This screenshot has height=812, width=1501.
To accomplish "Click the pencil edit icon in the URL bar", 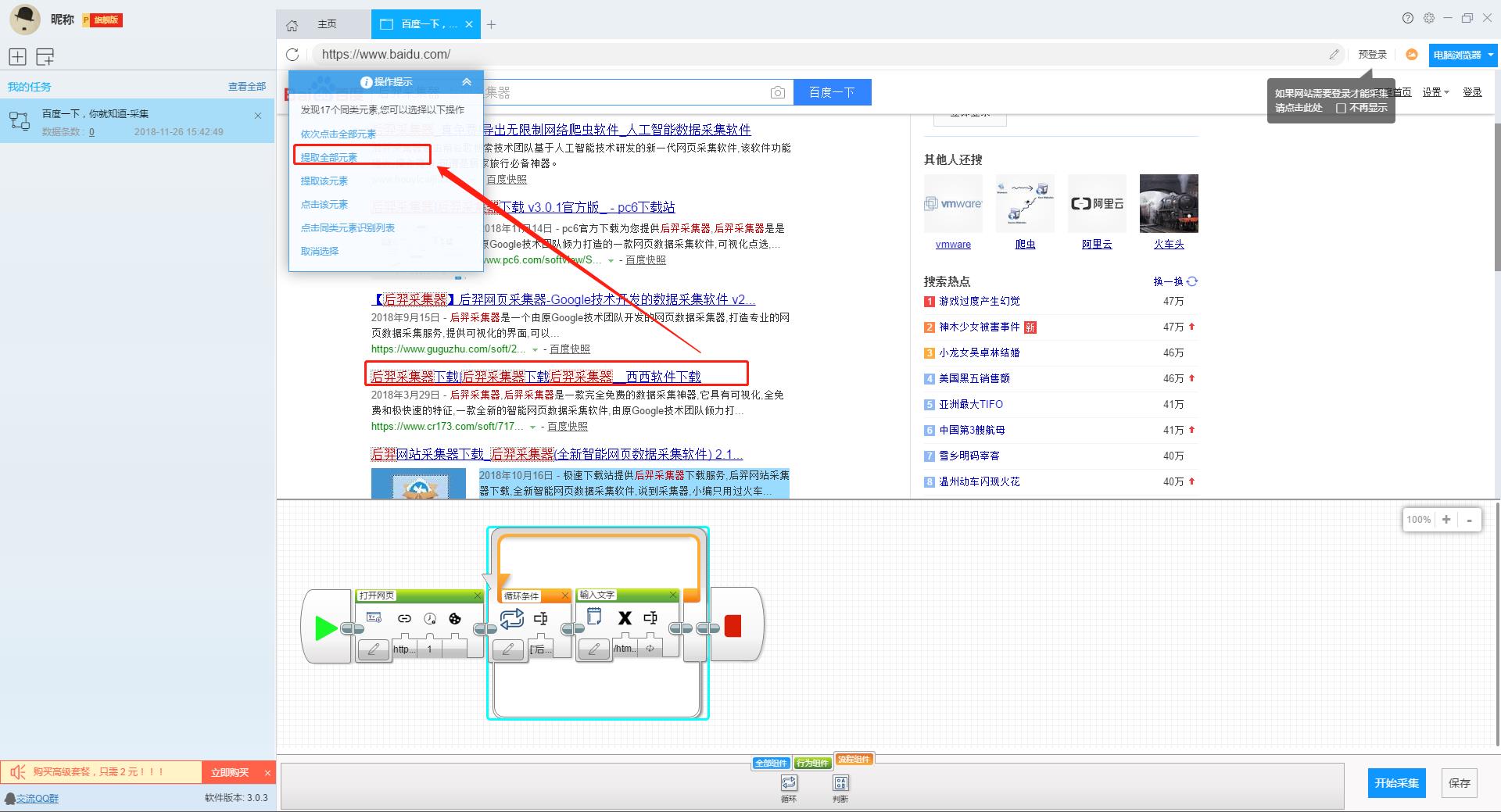I will coord(1334,55).
